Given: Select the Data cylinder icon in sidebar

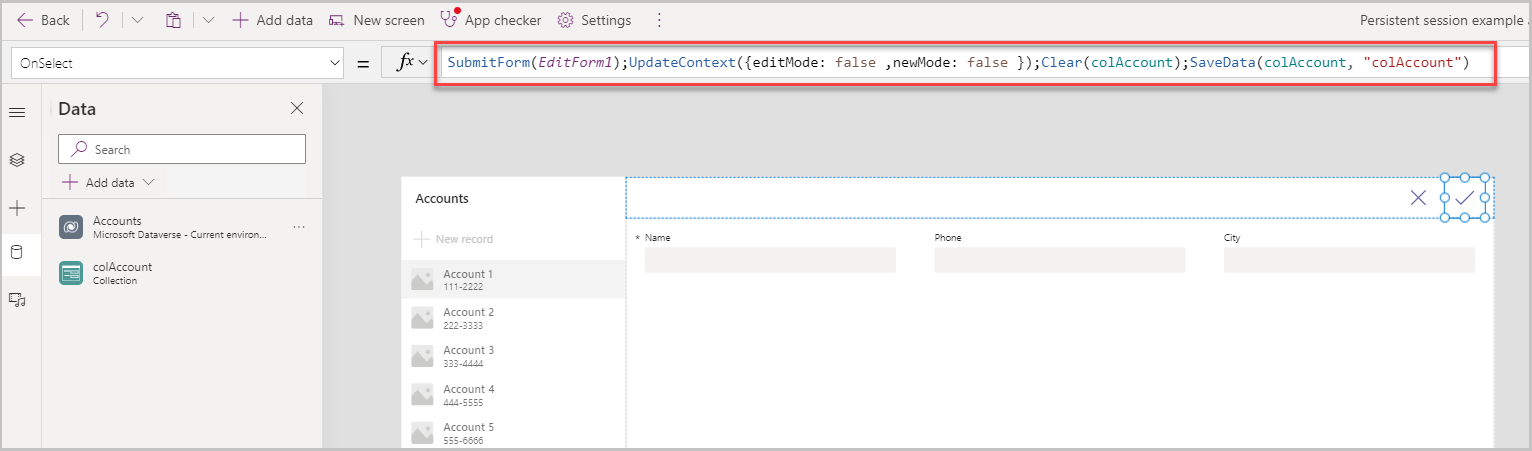Looking at the screenshot, I should click(17, 252).
